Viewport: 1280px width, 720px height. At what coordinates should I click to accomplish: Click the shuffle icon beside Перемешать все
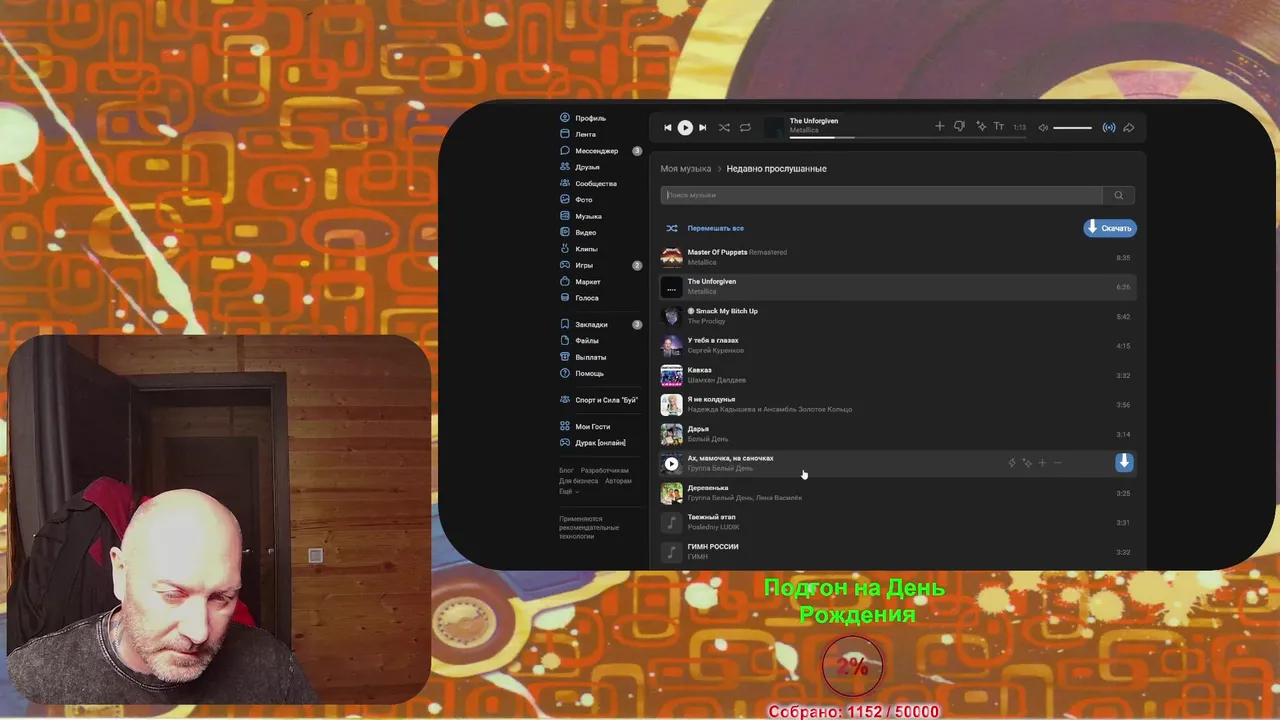tap(672, 228)
